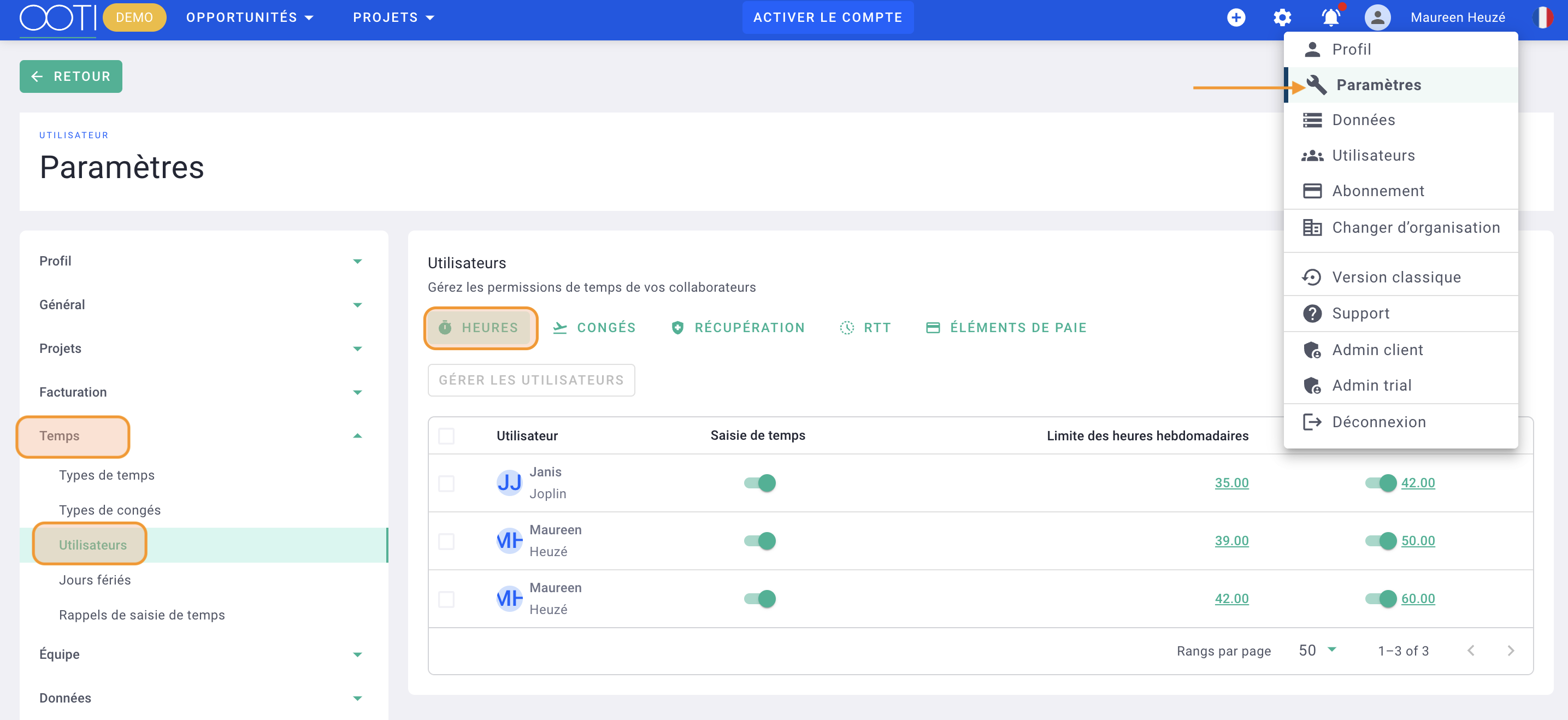The image size is (1568, 720).
Task: Expand the Projets sidebar section
Action: 203,349
